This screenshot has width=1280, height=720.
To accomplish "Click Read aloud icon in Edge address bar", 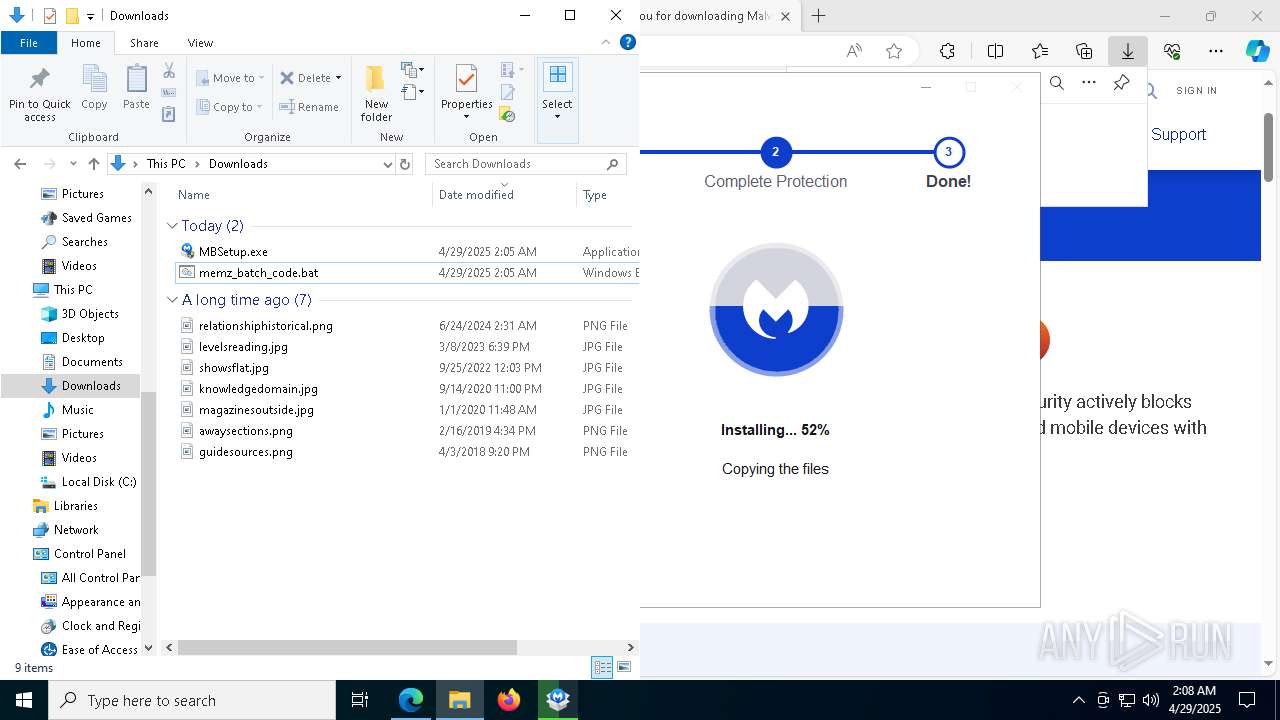I will click(x=854, y=51).
